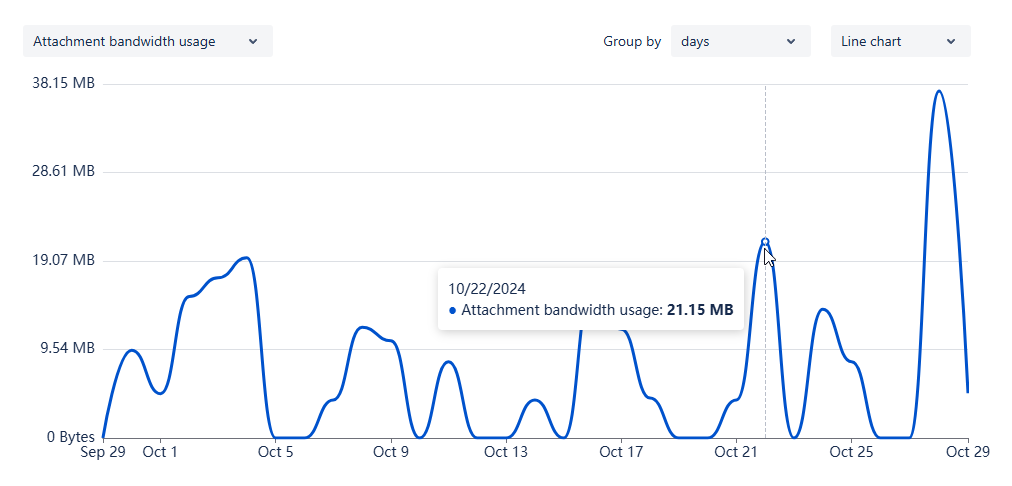Click the 10/22/2024 date in tooltip
The height and width of the screenshot is (486, 1012).
click(x=487, y=288)
